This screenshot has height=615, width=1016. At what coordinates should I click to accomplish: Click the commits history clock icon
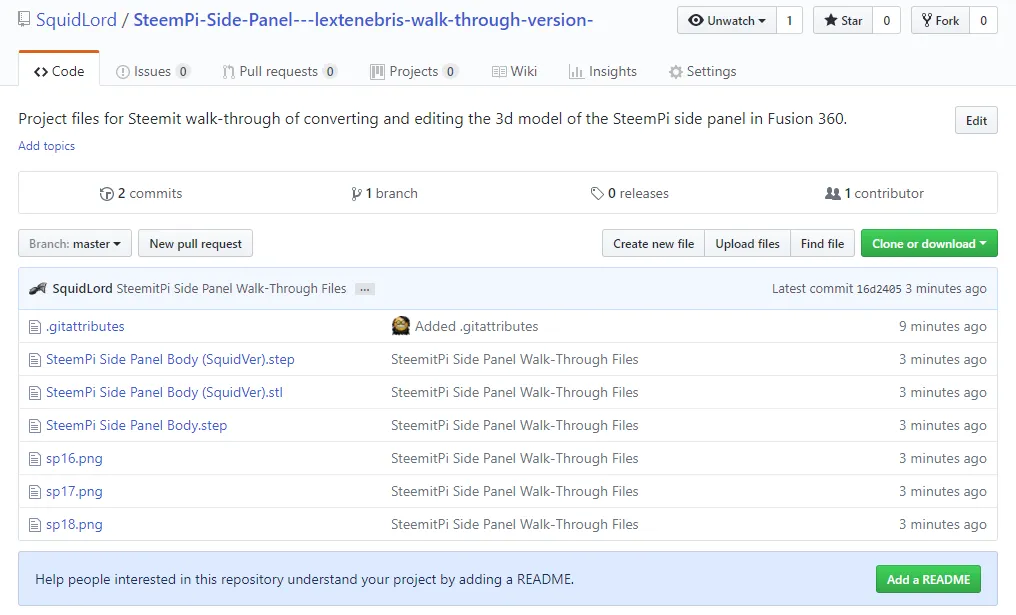coord(106,194)
